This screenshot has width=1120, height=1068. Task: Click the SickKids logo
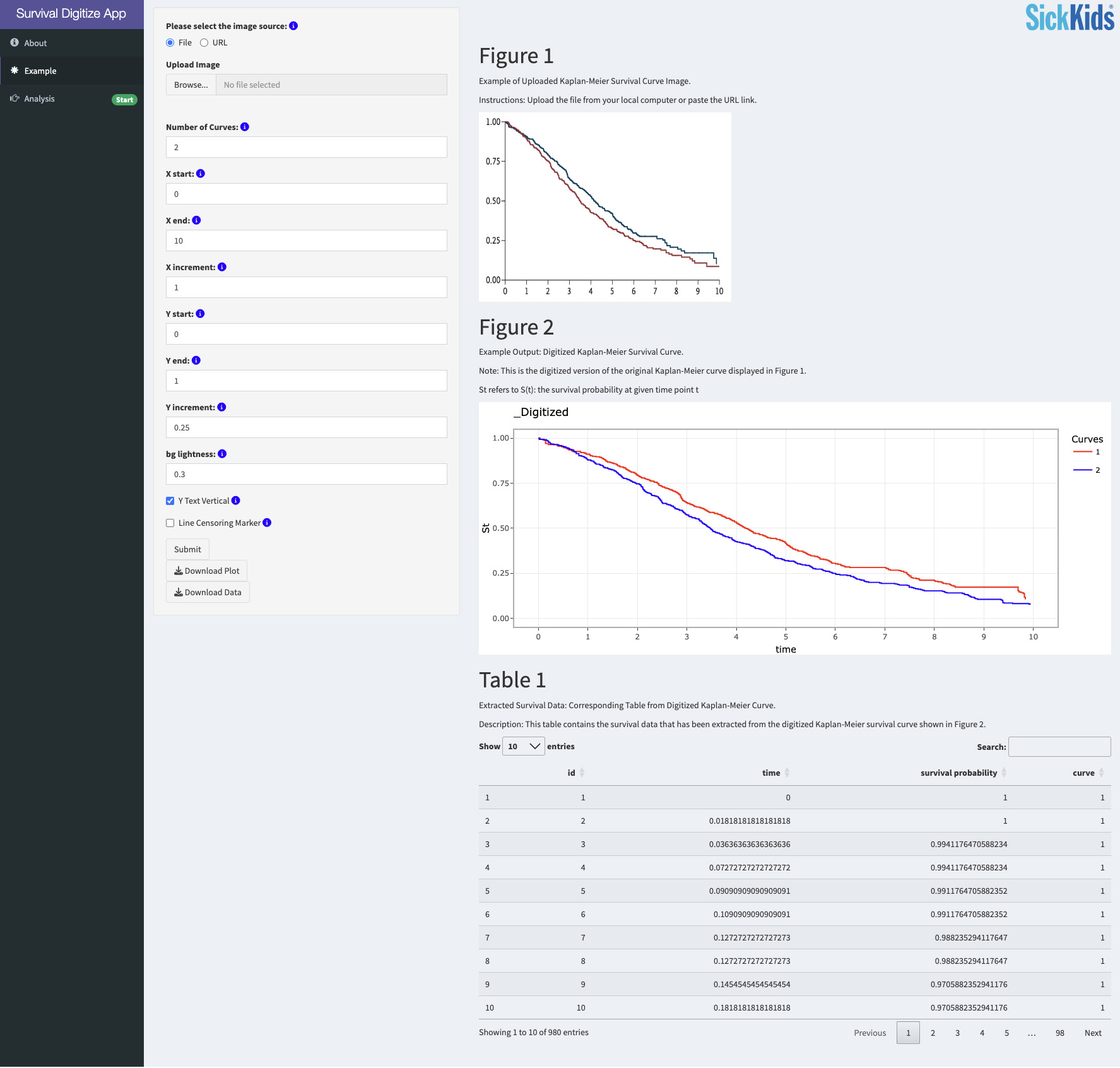click(1070, 18)
